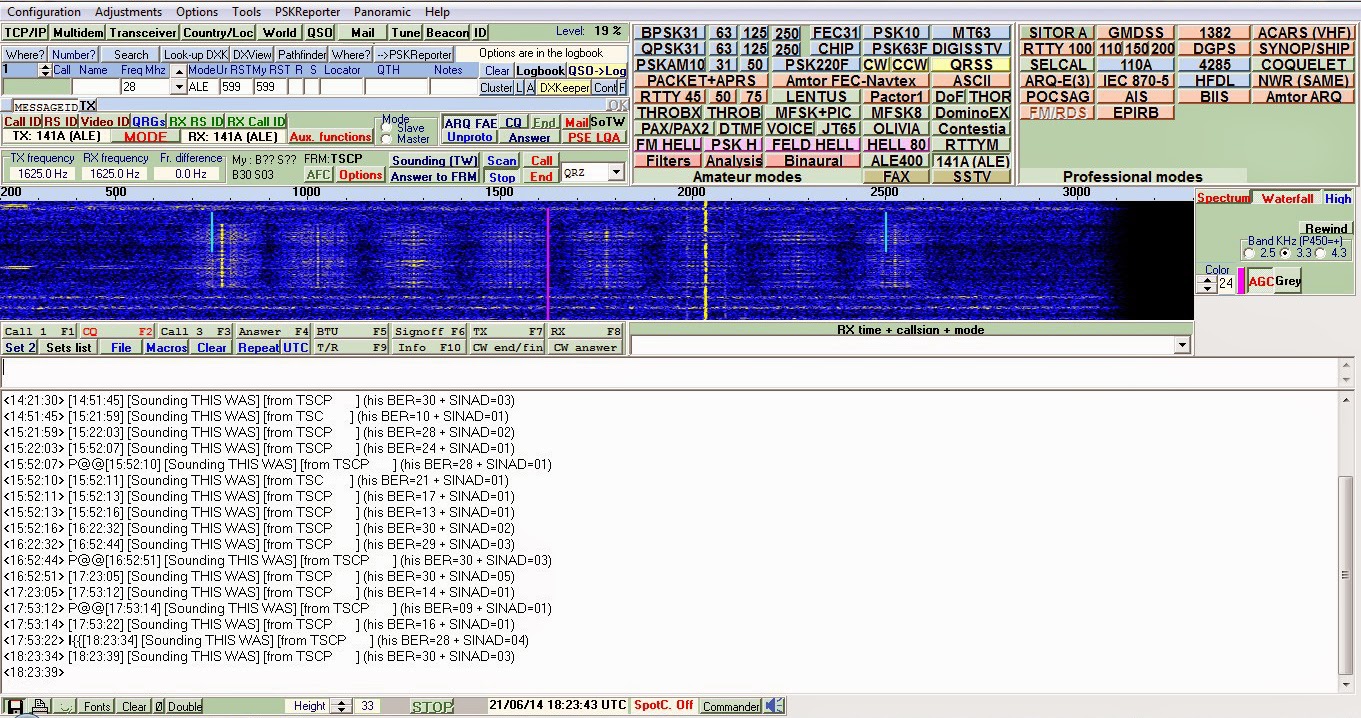Click the Ø slashed-zero button

pyautogui.click(x=158, y=706)
